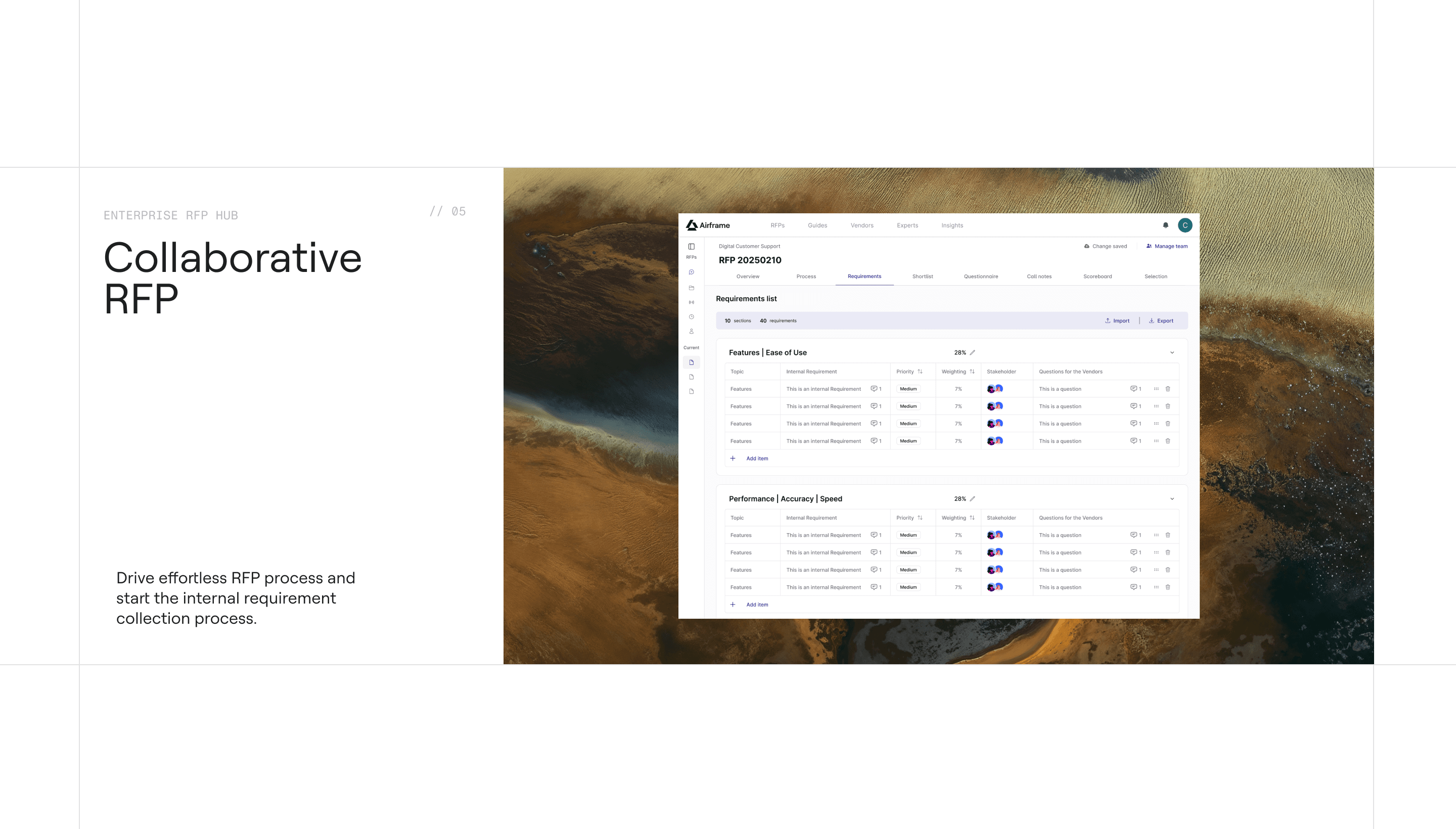Open the Insights navigation item
This screenshot has height=829, width=1456.
click(952, 225)
